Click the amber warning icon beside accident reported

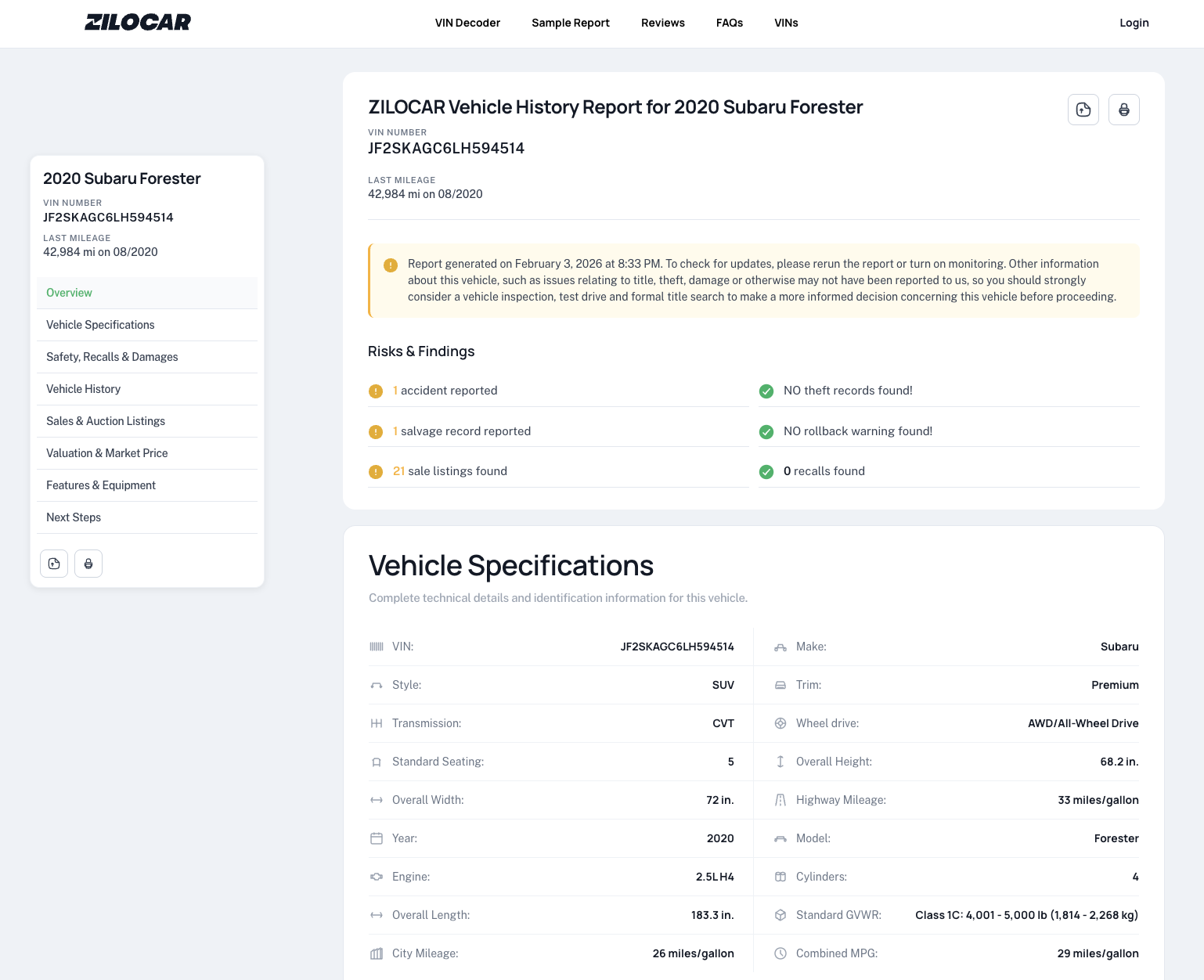(375, 391)
